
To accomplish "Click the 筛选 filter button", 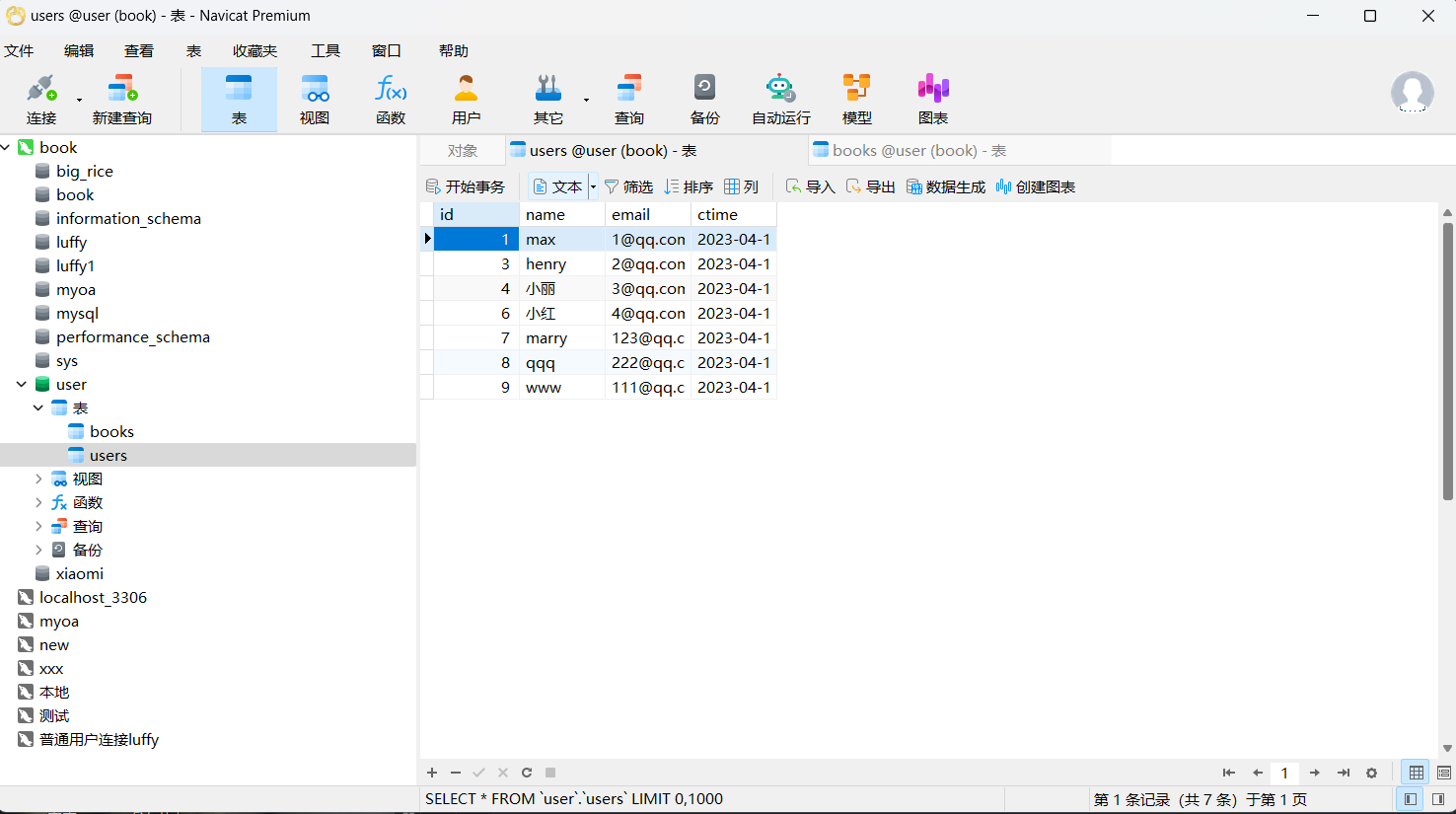I will coord(629,186).
